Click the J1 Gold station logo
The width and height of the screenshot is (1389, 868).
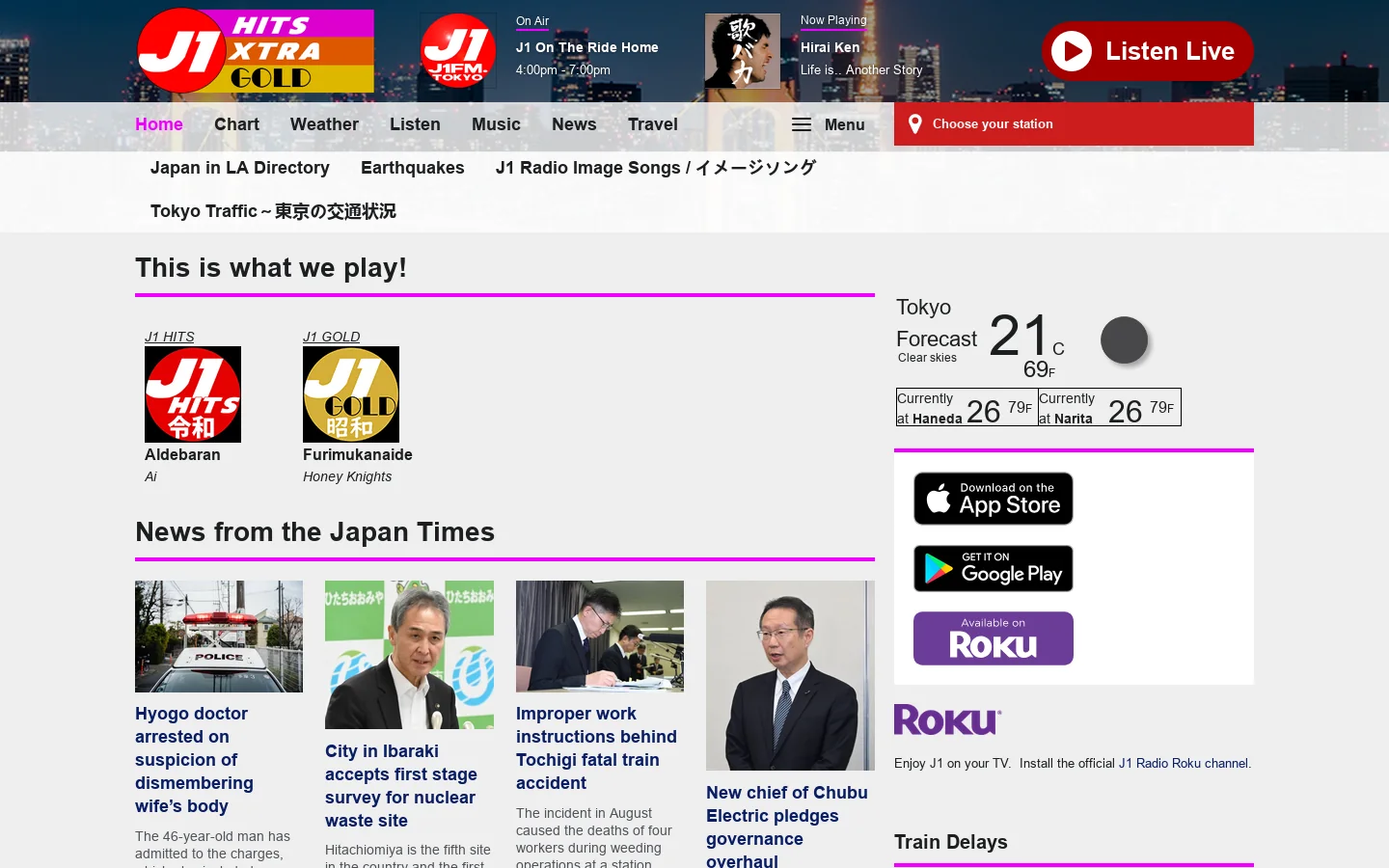351,394
